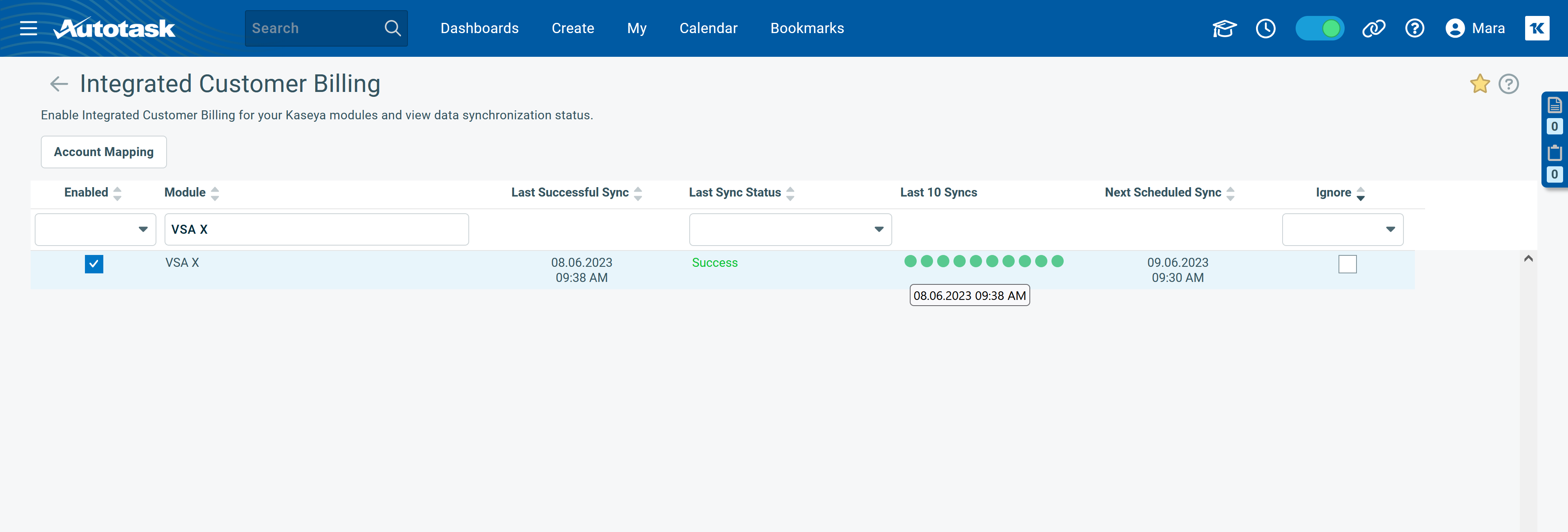Image resolution: width=1568 pixels, height=532 pixels.
Task: Open the My menu
Action: tap(636, 28)
